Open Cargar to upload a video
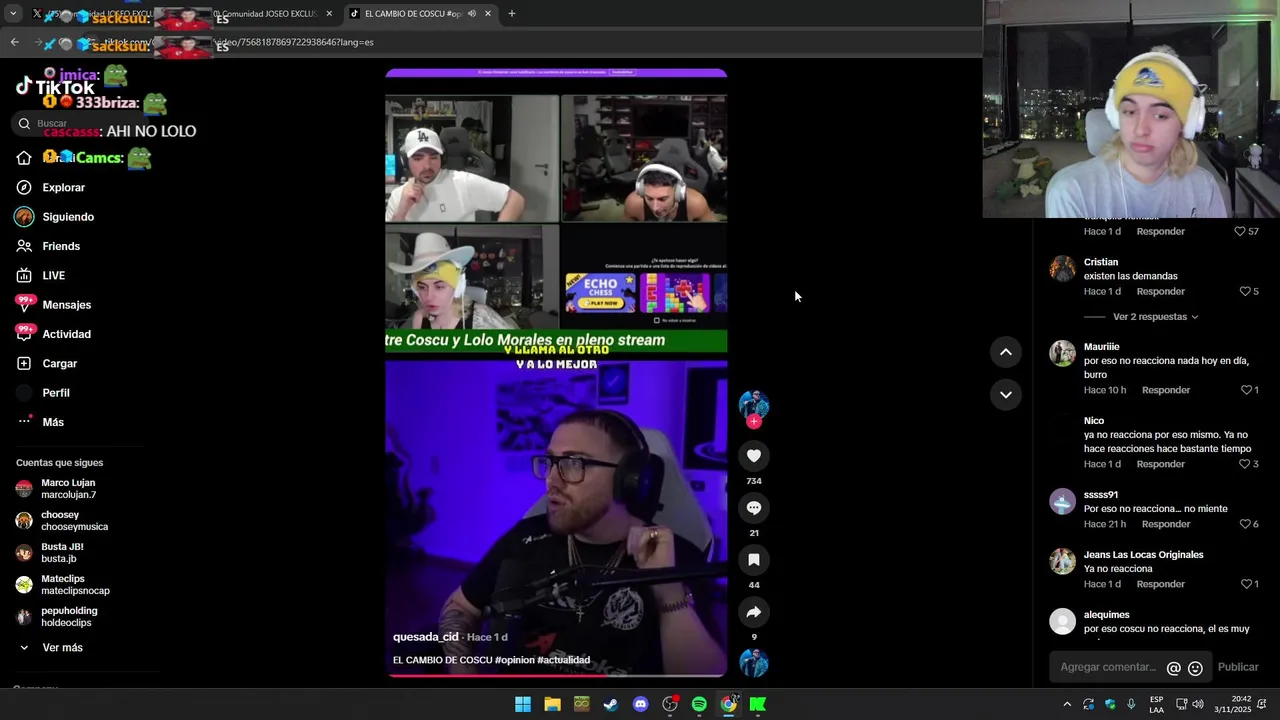1280x720 pixels. tap(59, 364)
